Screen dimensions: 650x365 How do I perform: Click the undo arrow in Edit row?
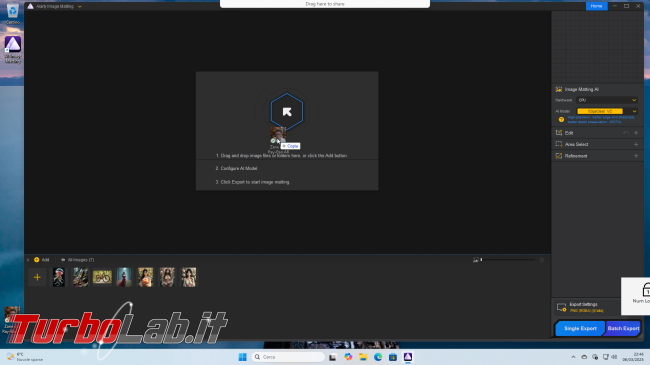(626, 133)
